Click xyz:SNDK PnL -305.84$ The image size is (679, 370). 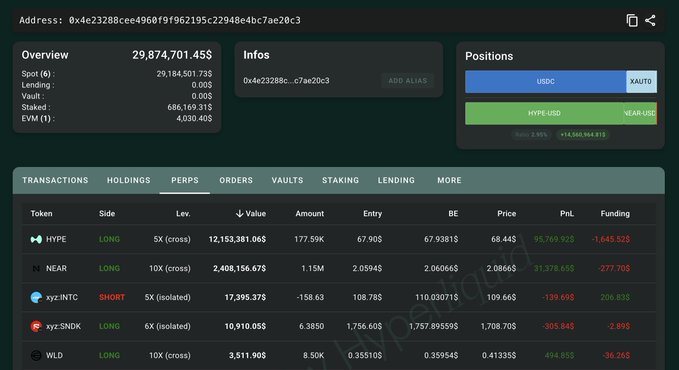558,326
